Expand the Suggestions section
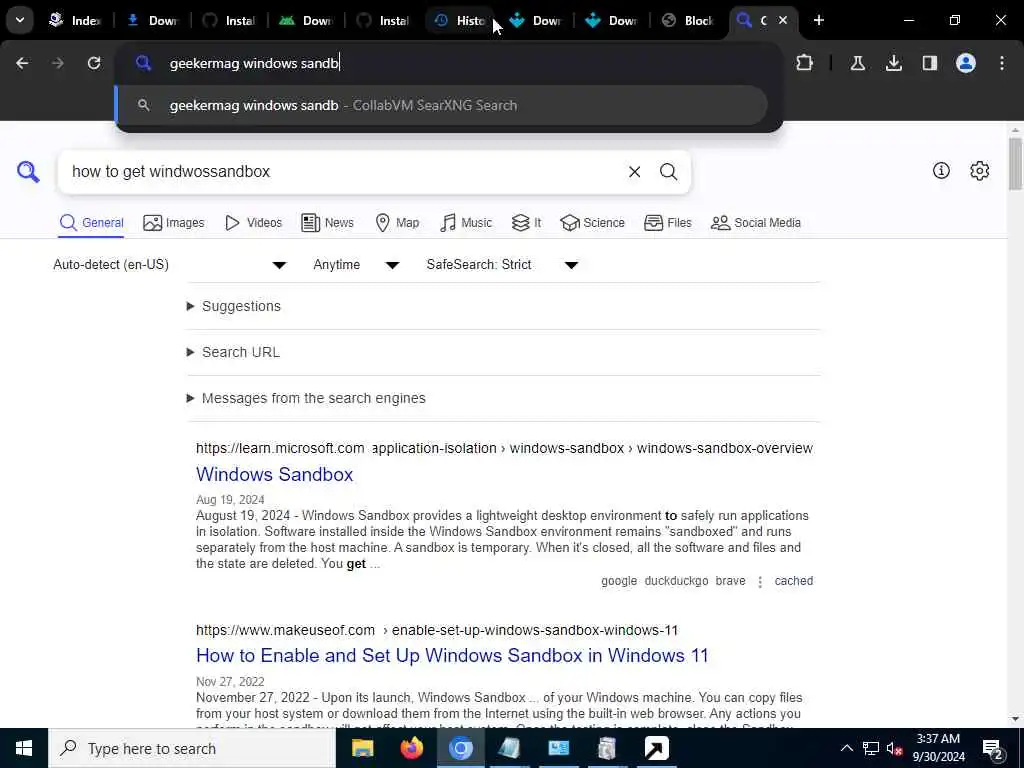This screenshot has width=1024, height=768. pos(234,306)
